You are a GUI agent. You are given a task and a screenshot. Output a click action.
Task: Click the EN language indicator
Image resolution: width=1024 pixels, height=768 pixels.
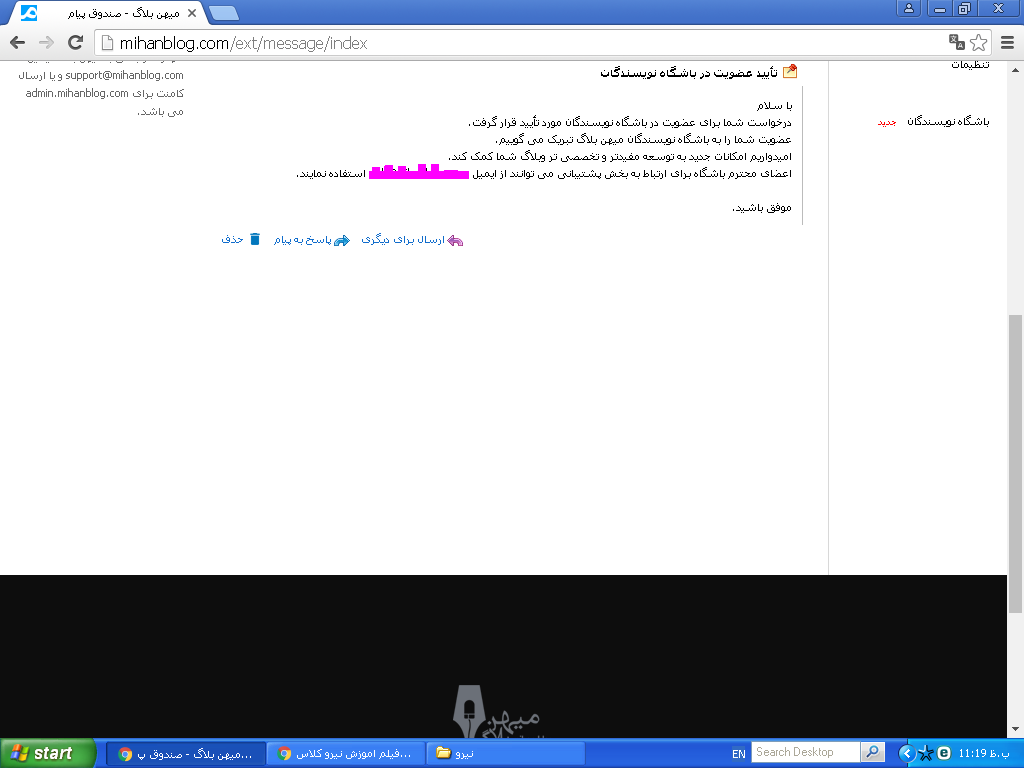739,754
